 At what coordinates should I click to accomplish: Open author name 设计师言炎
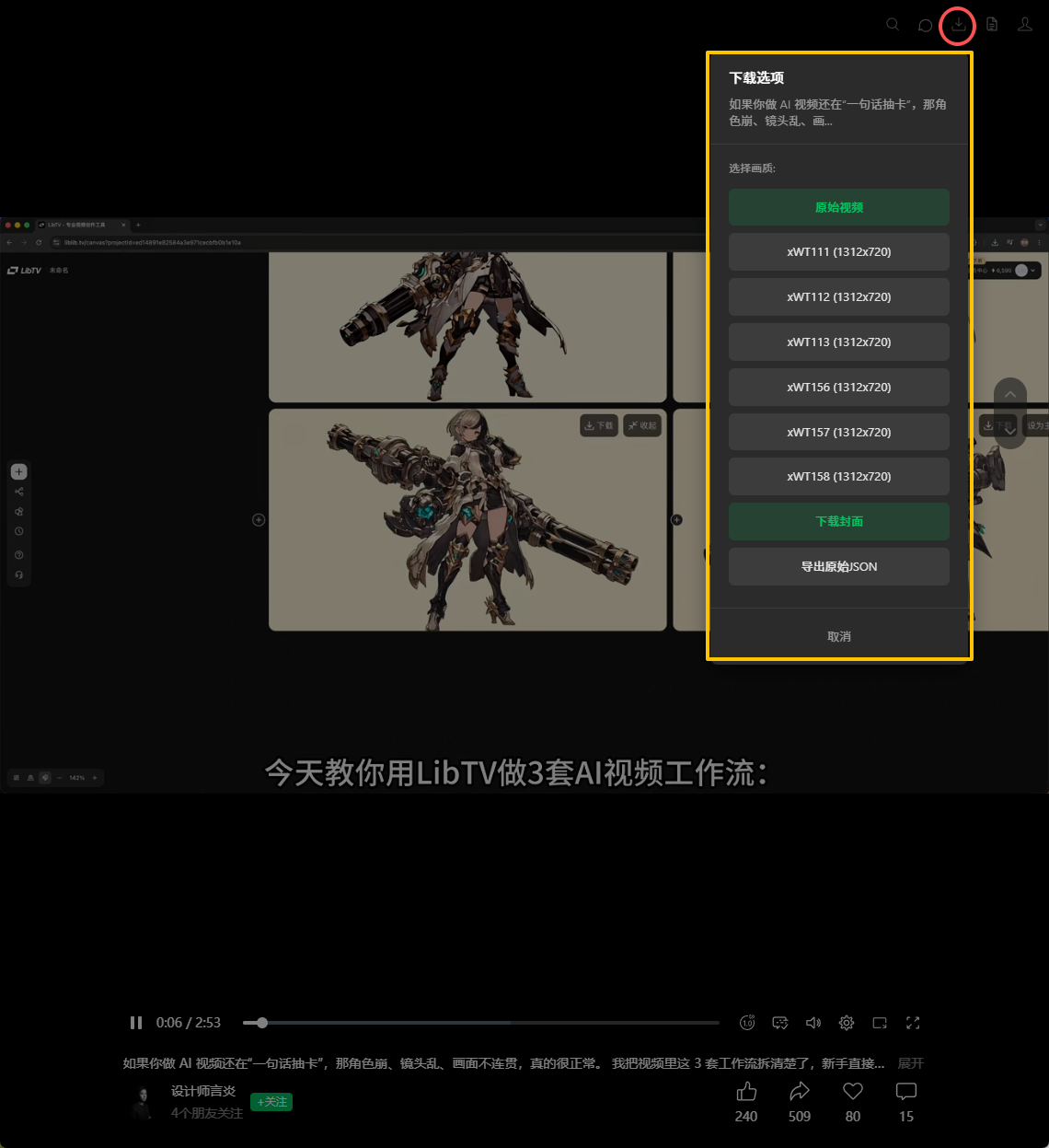203,1091
